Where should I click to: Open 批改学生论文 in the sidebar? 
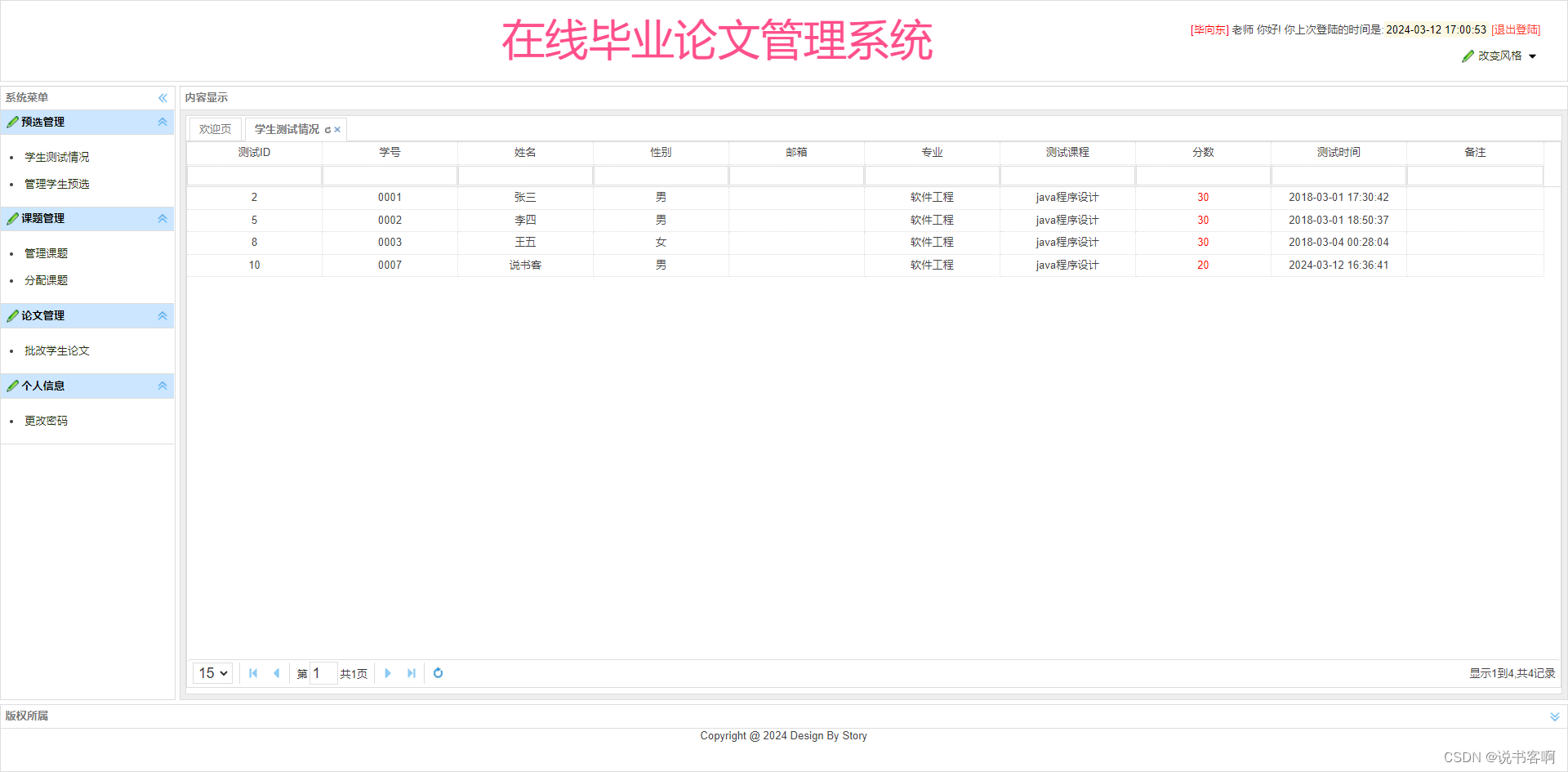pos(57,350)
